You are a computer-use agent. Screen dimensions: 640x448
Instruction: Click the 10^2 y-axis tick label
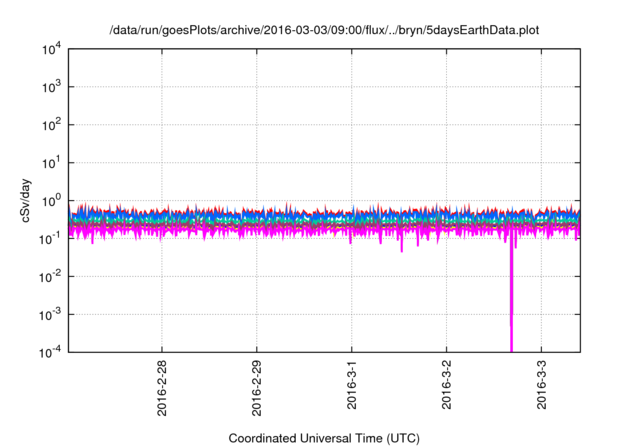point(51,125)
